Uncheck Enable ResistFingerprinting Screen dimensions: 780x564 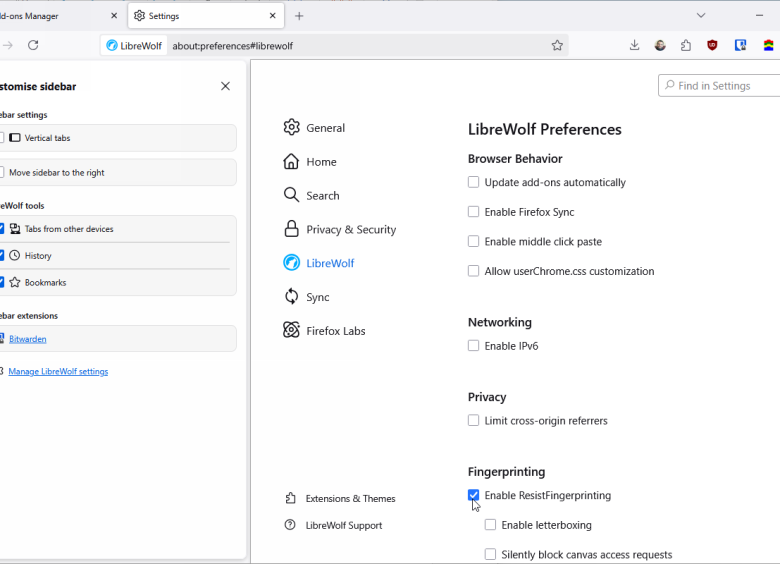click(474, 495)
